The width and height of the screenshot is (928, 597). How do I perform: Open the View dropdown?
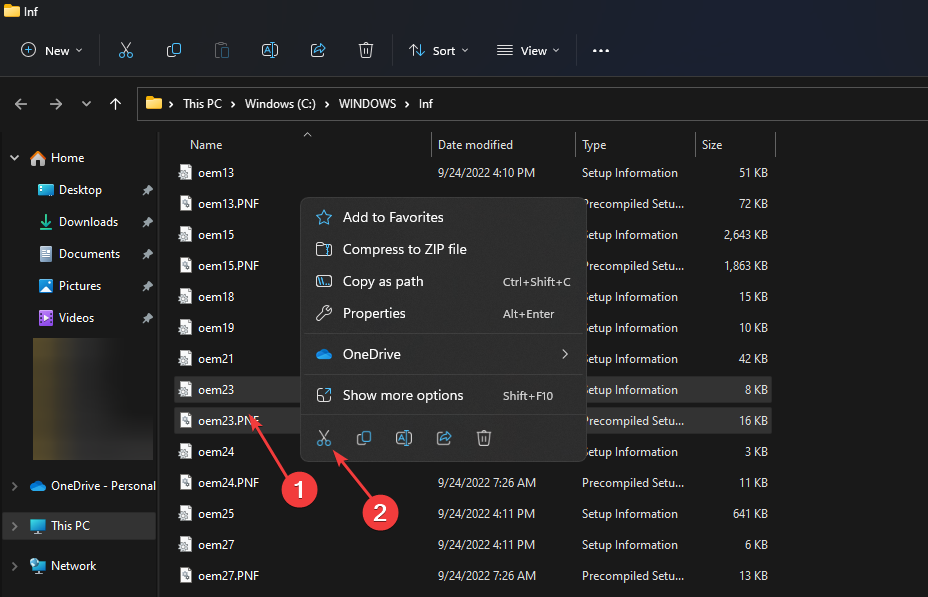(x=528, y=50)
